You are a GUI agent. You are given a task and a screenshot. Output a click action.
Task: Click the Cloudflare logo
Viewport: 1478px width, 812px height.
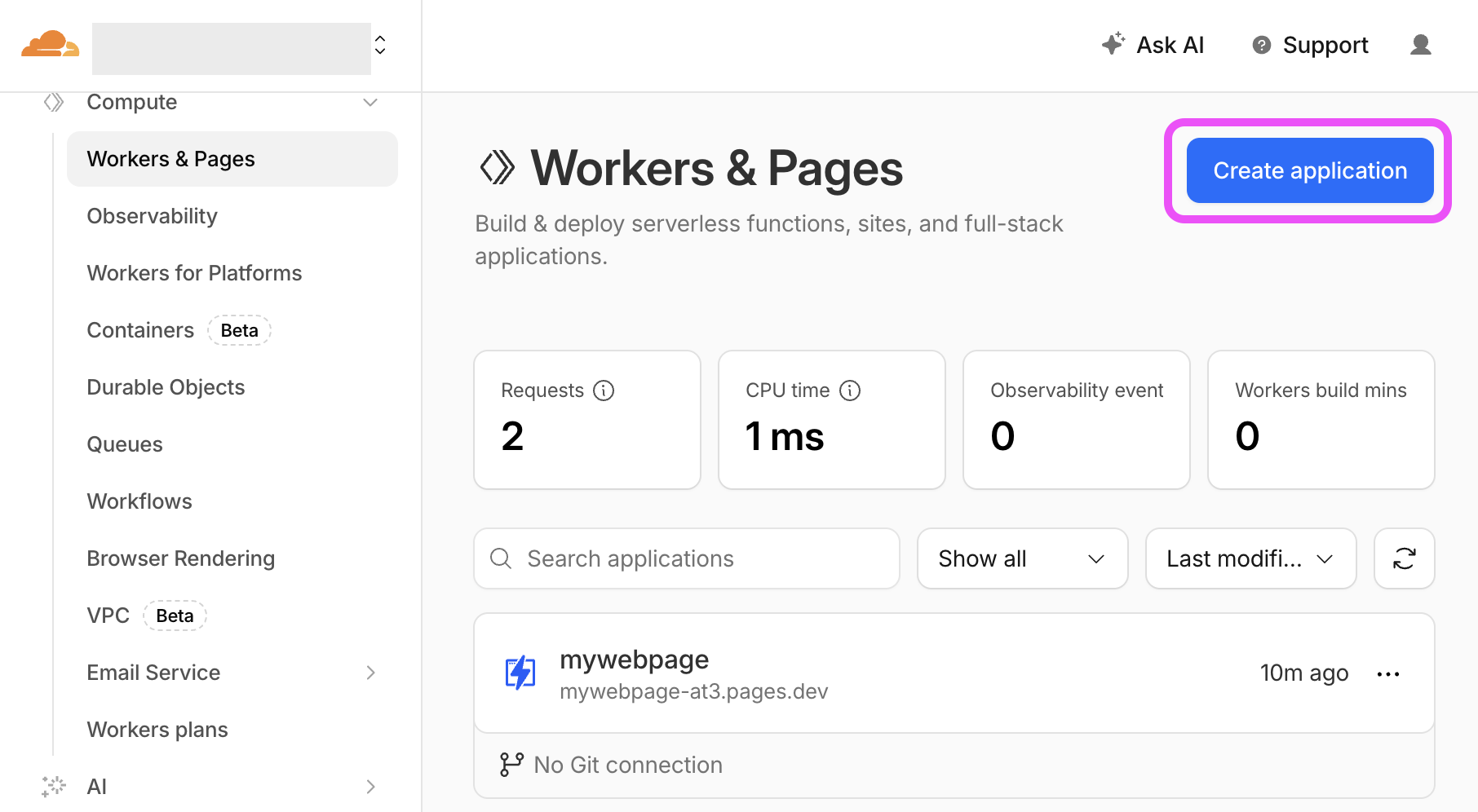pyautogui.click(x=49, y=45)
